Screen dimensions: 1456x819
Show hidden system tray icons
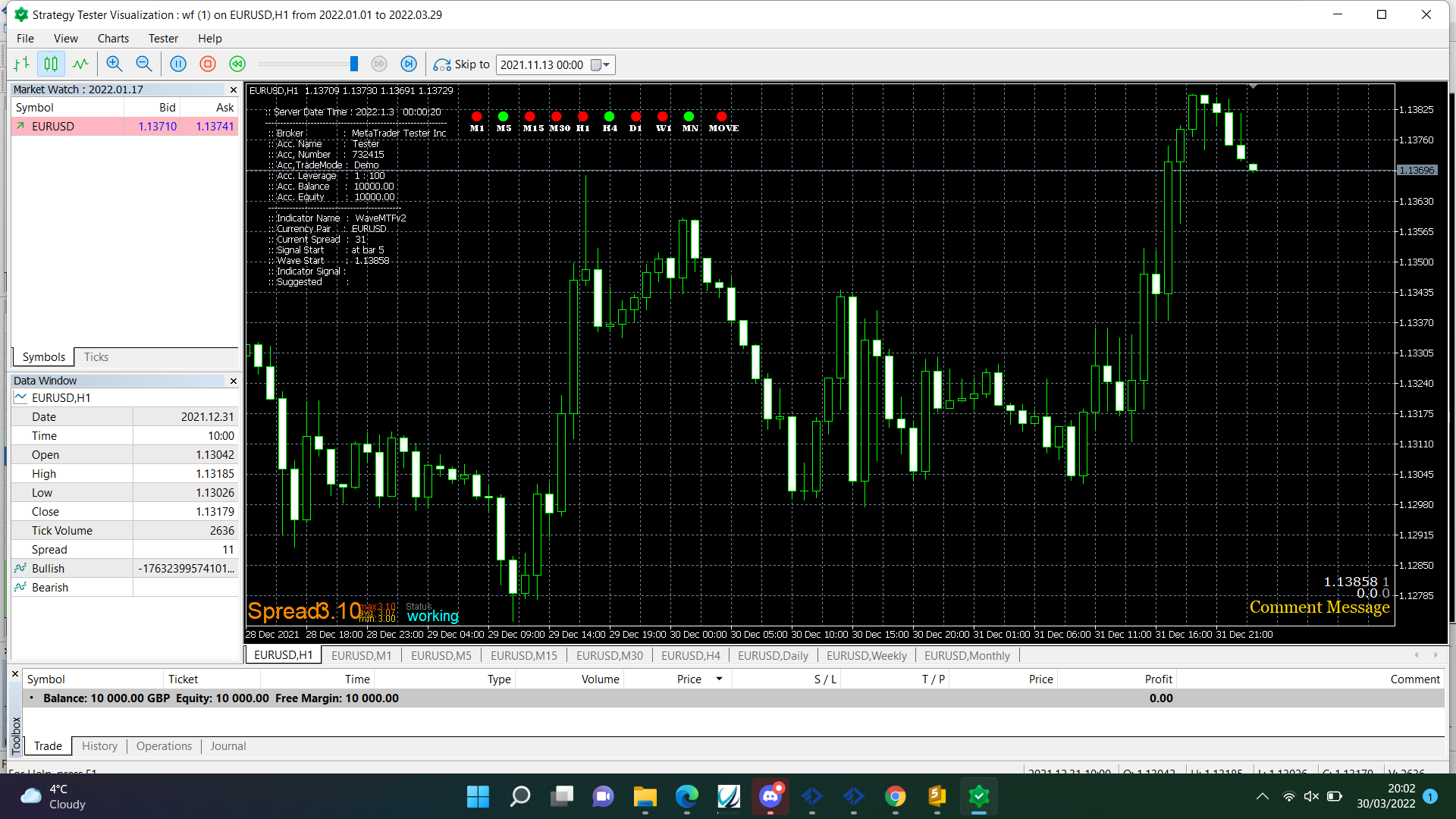tap(1262, 796)
